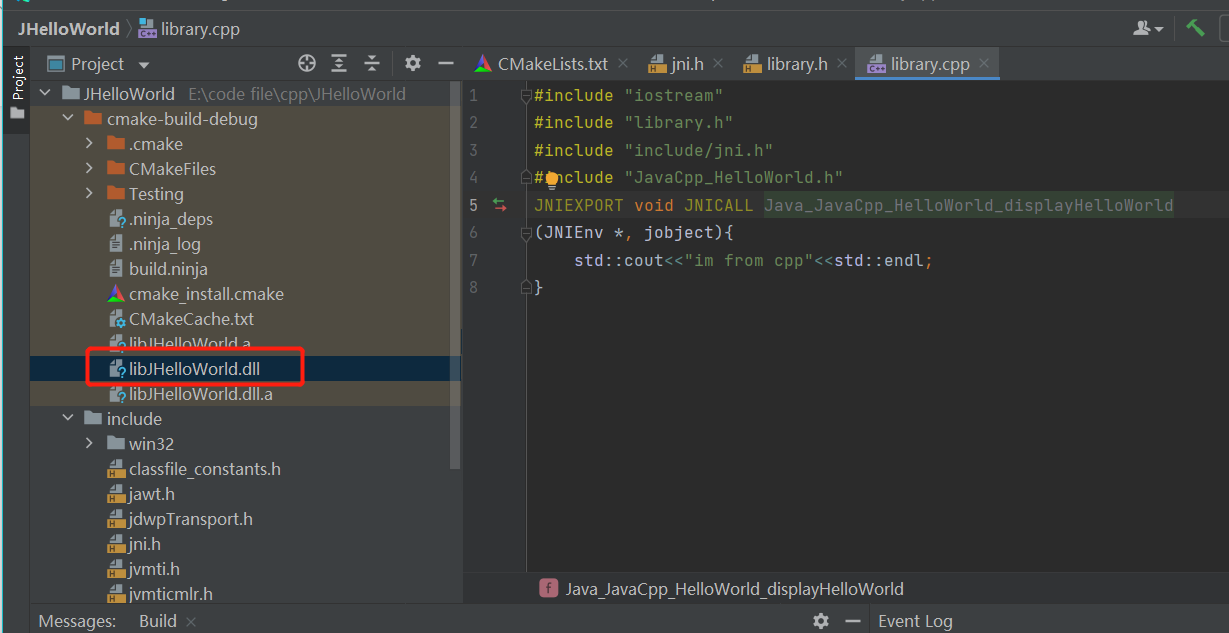Image resolution: width=1229 pixels, height=633 pixels.
Task: Close the Build tab in Messages
Action: click(191, 622)
